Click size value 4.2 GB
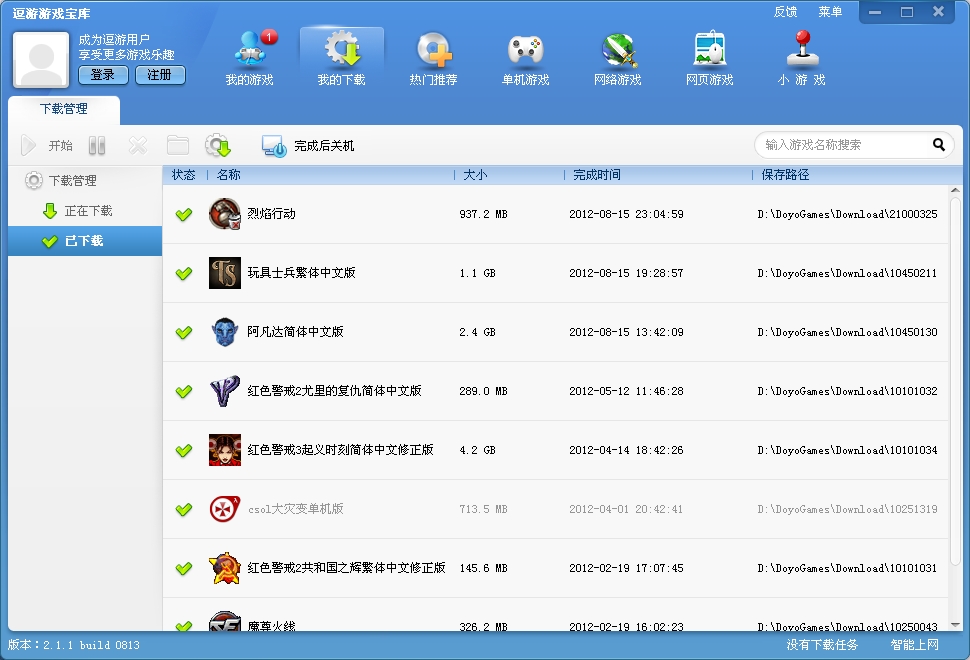This screenshot has width=970, height=660. point(477,450)
